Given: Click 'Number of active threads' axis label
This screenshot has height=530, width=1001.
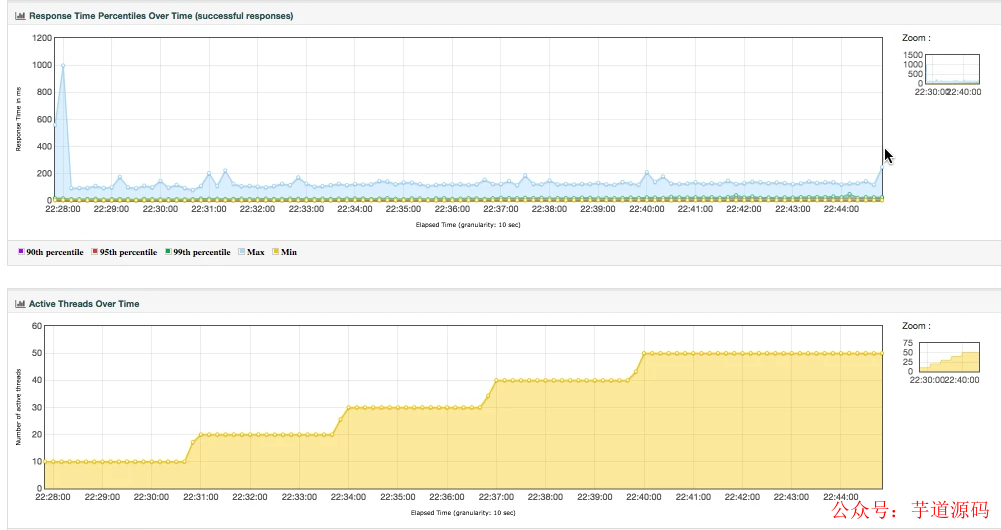Looking at the screenshot, I should pos(19,407).
